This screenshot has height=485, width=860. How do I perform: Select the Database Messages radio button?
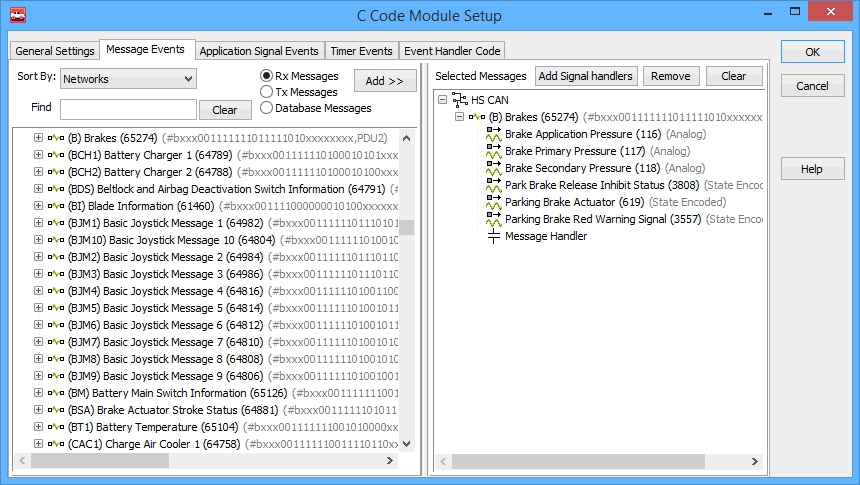[267, 108]
